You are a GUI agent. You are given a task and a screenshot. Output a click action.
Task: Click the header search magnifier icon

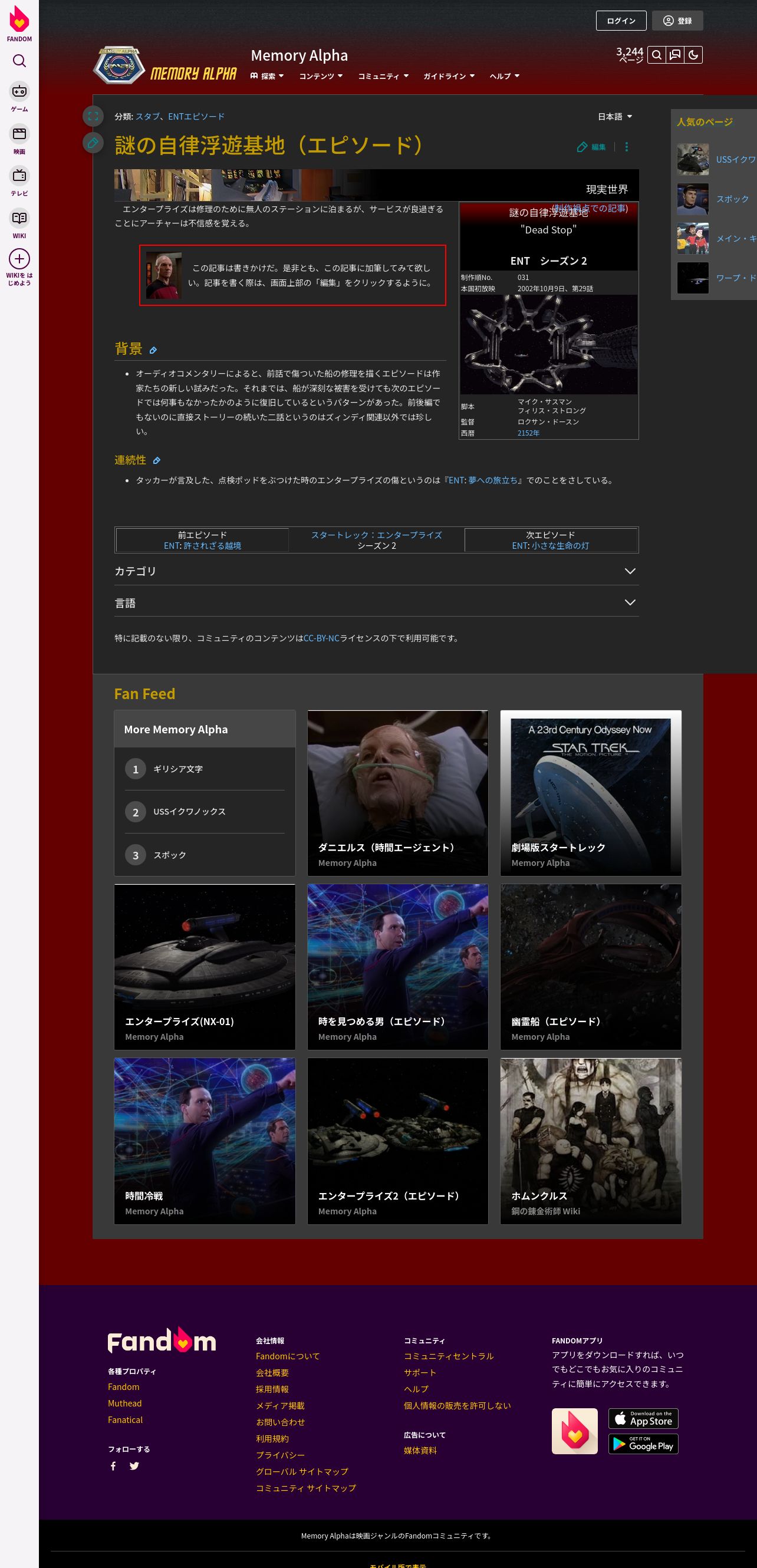click(657, 55)
